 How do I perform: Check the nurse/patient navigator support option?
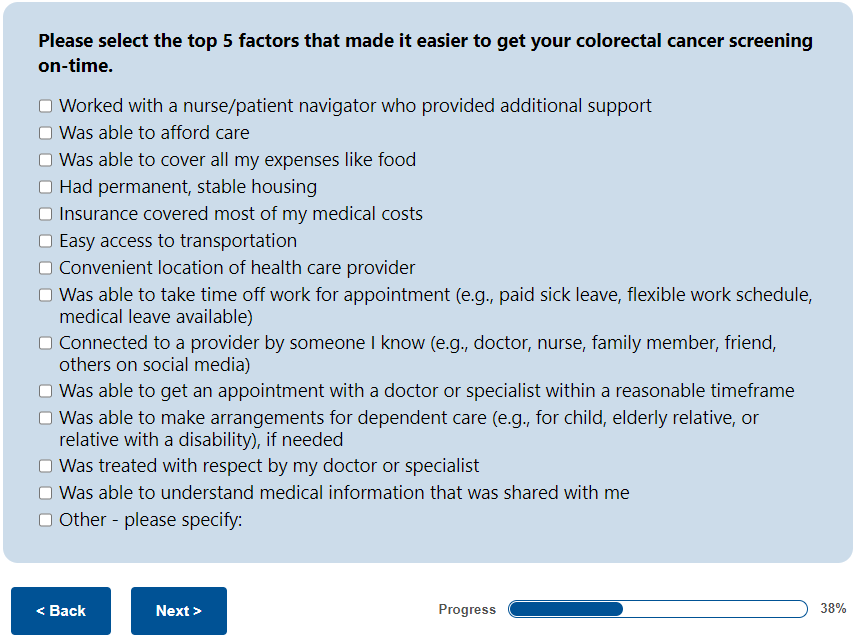tap(45, 106)
